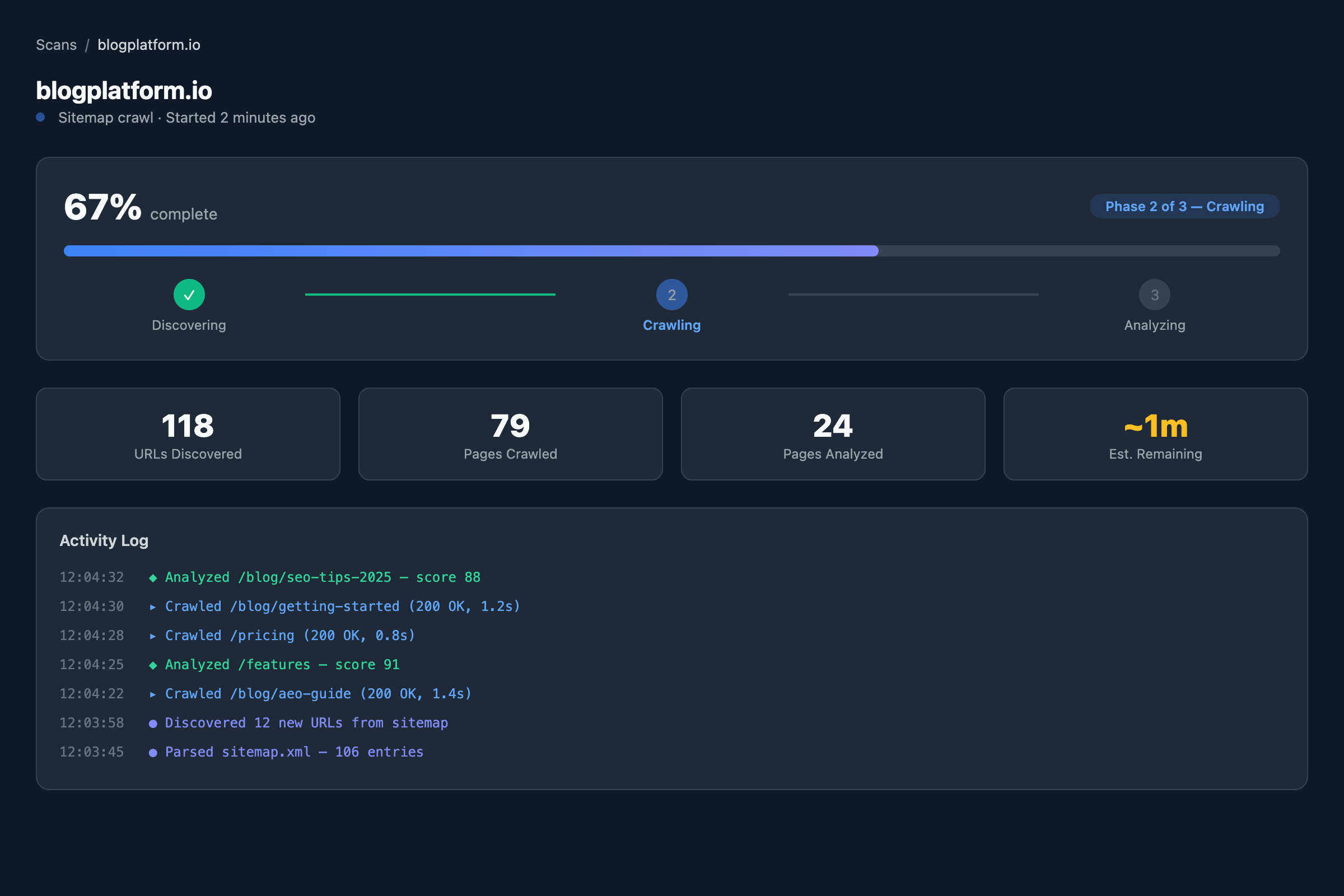
Task: Click purple dot beside Parsed sitemap.xml entry
Action: [152, 753]
